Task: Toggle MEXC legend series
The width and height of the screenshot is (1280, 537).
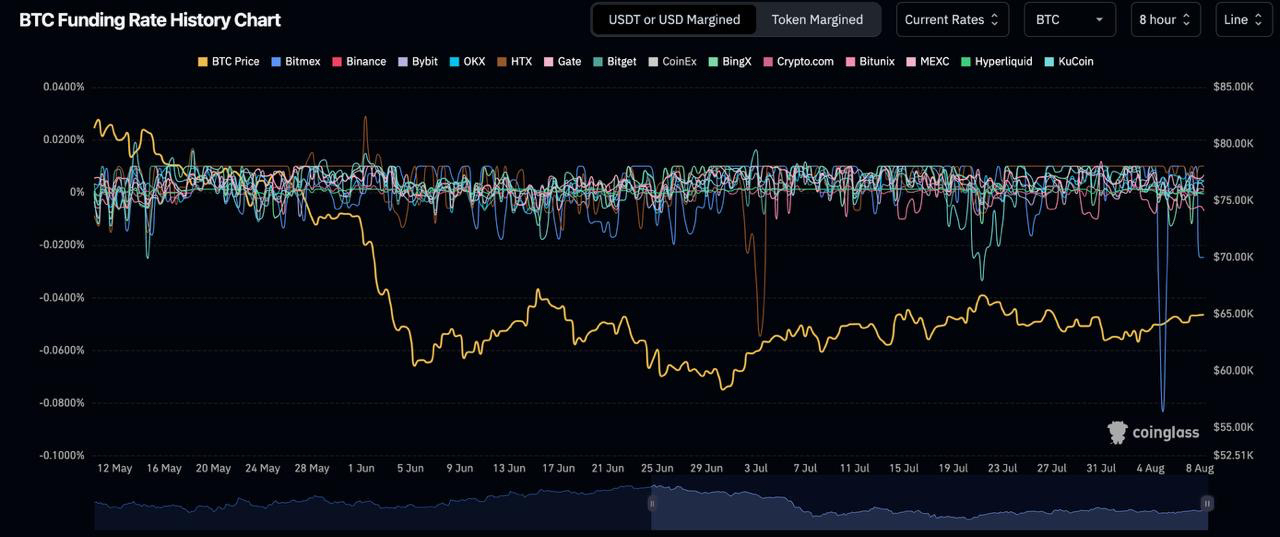Action: [x=927, y=62]
